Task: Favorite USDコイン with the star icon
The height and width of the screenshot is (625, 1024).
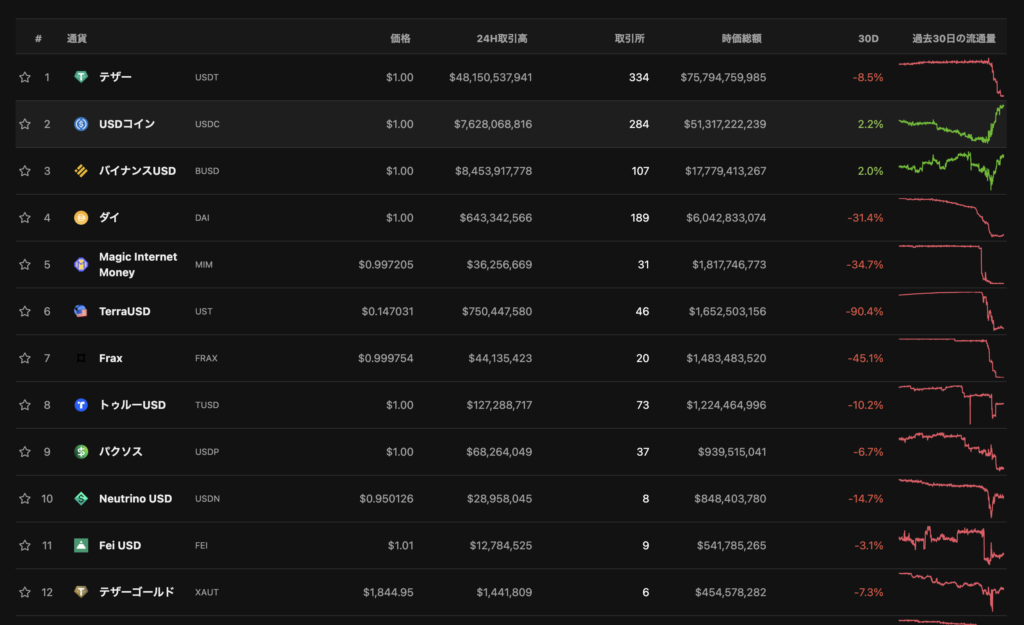Action: [25, 124]
